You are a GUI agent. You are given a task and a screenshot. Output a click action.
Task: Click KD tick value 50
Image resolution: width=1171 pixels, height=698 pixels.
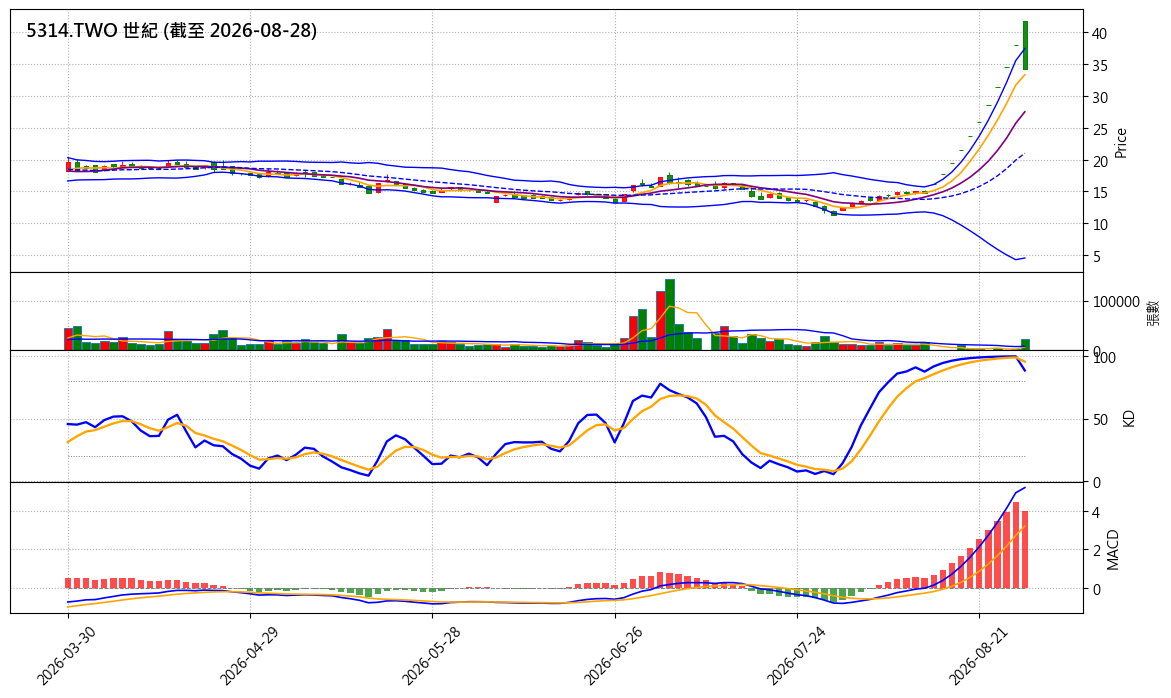[1099, 420]
